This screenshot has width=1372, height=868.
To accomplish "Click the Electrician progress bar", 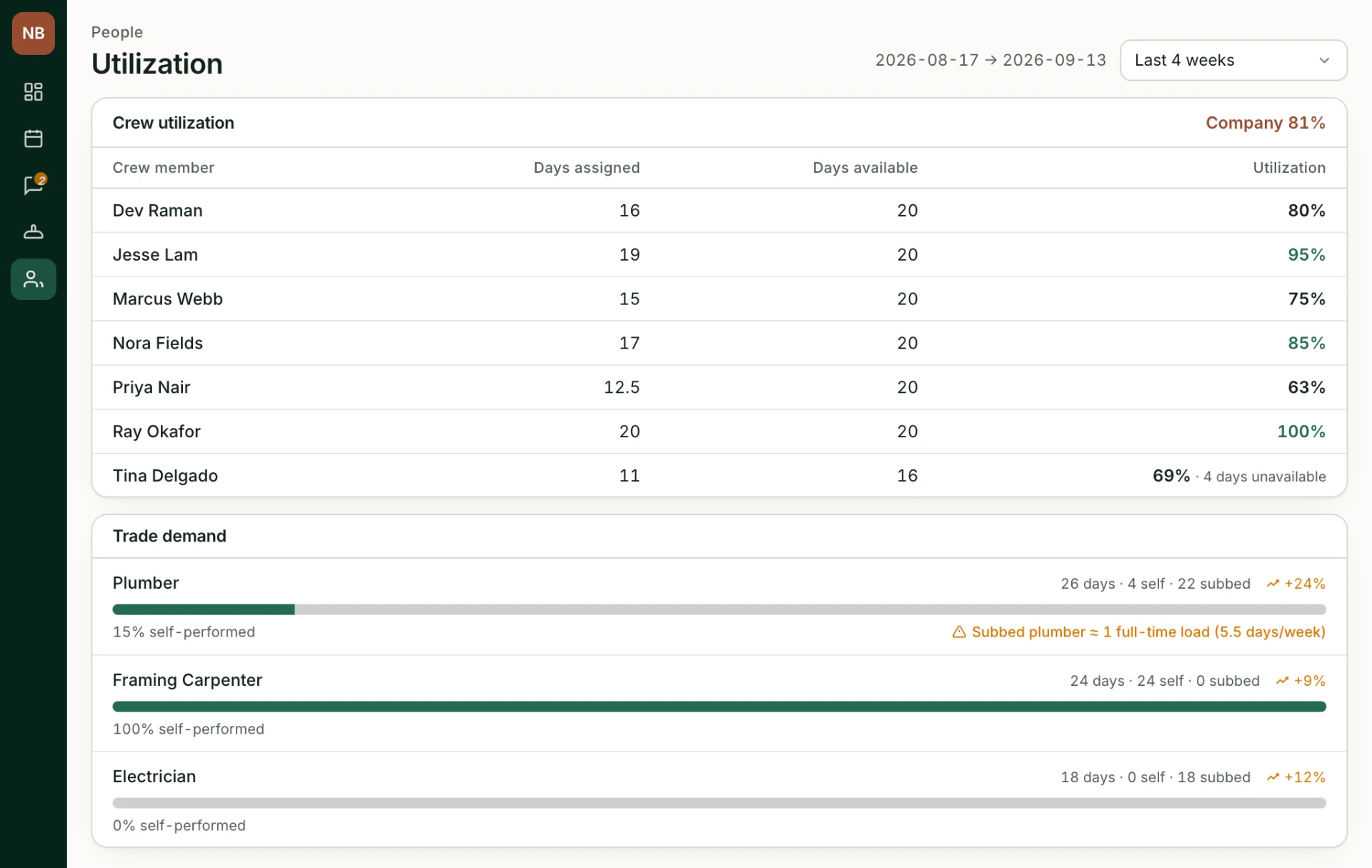I will [x=719, y=803].
